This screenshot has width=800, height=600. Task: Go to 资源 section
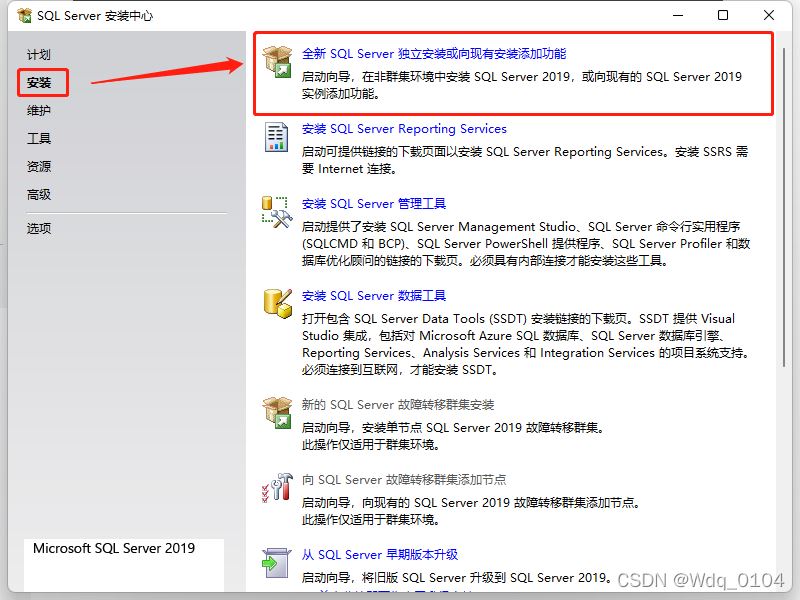[x=39, y=167]
